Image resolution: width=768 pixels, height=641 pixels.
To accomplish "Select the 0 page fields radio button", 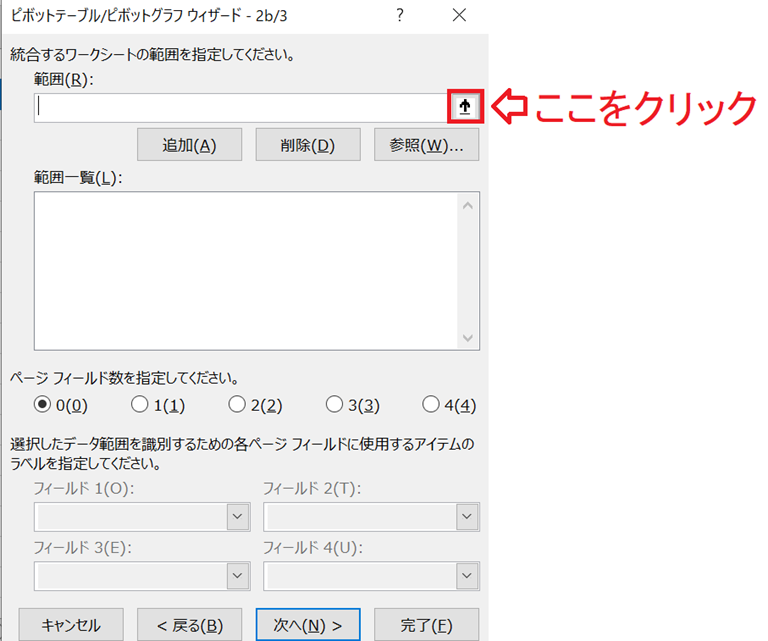I will [x=42, y=405].
